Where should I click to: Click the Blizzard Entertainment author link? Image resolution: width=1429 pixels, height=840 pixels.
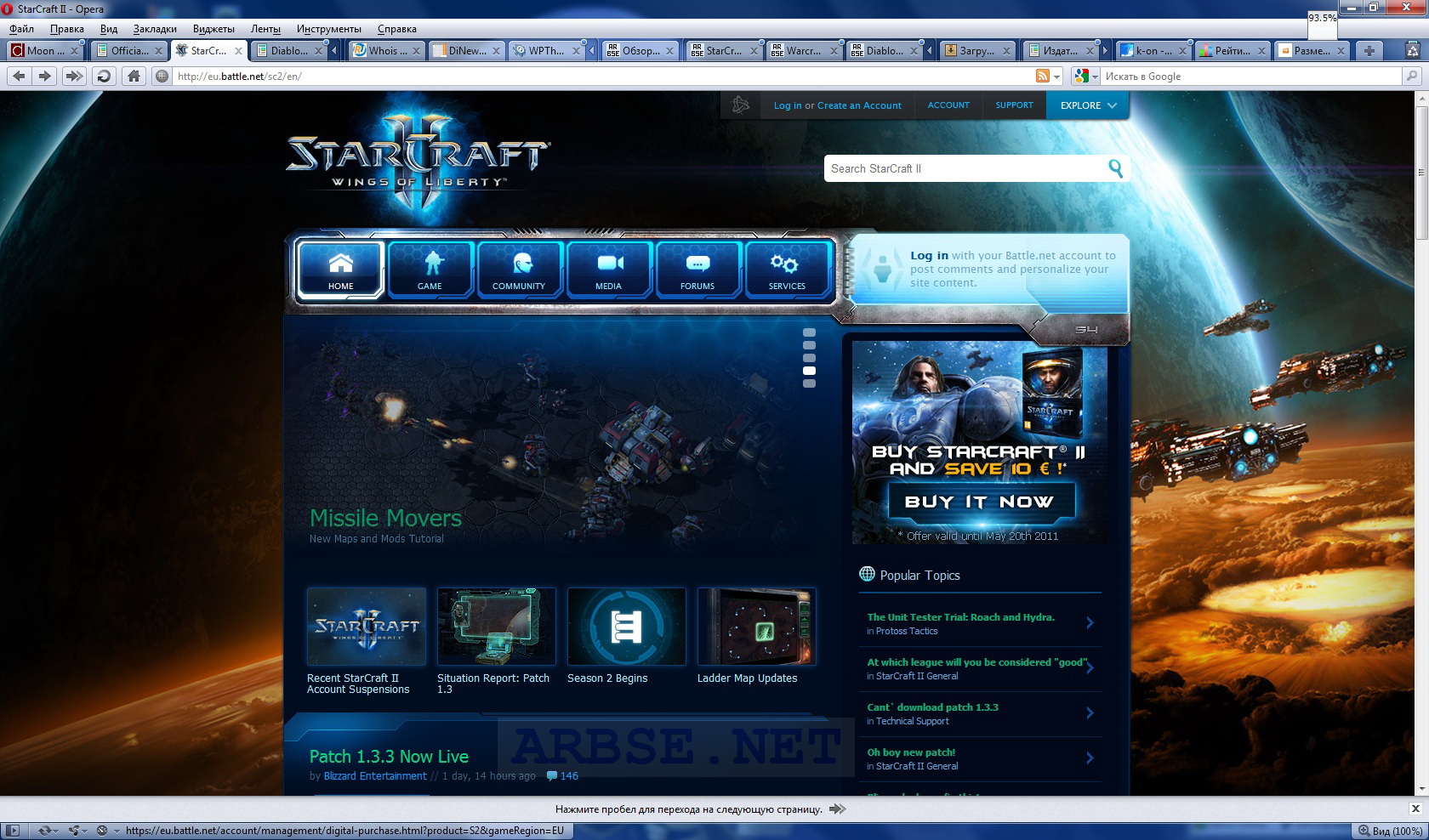[375, 775]
